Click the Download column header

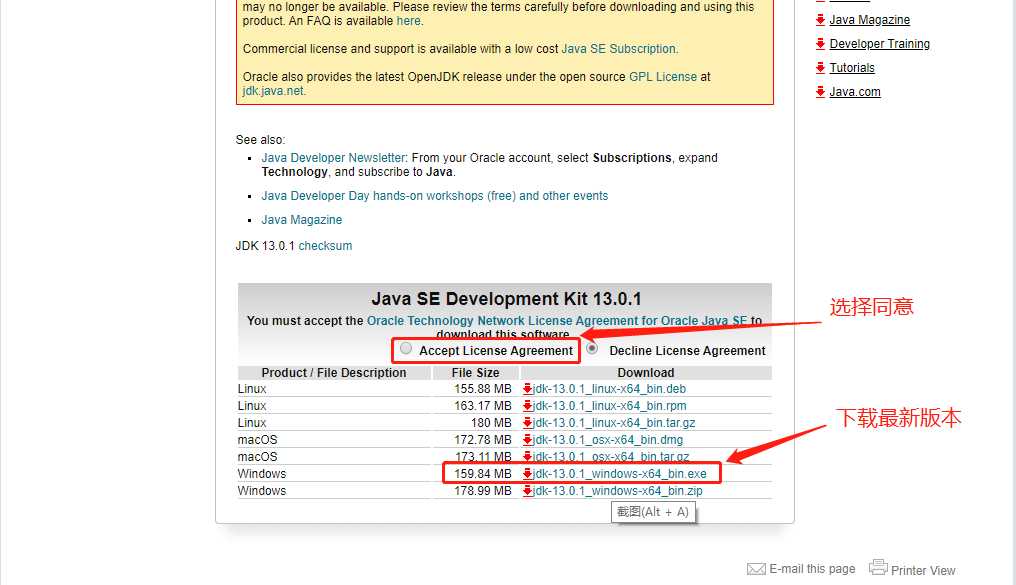point(646,373)
